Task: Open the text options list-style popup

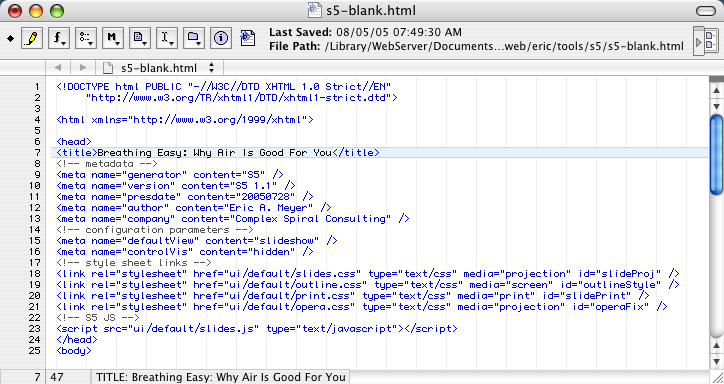Action: (86, 38)
